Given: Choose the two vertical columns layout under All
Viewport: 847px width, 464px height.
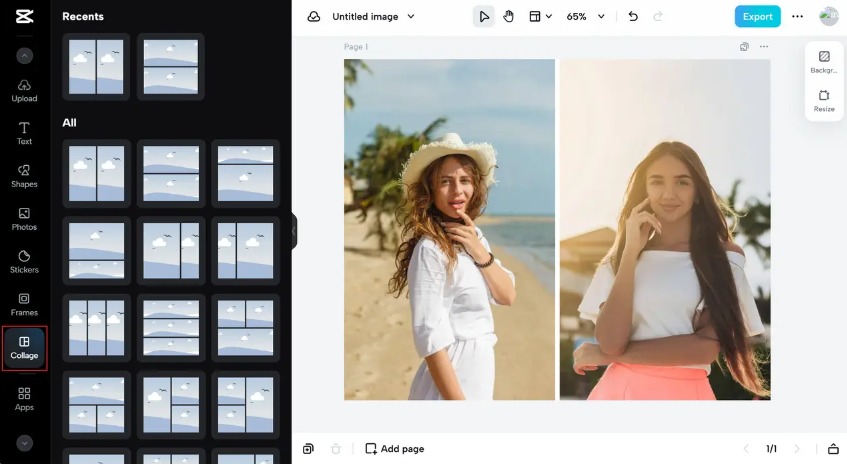Looking at the screenshot, I should pos(96,173).
